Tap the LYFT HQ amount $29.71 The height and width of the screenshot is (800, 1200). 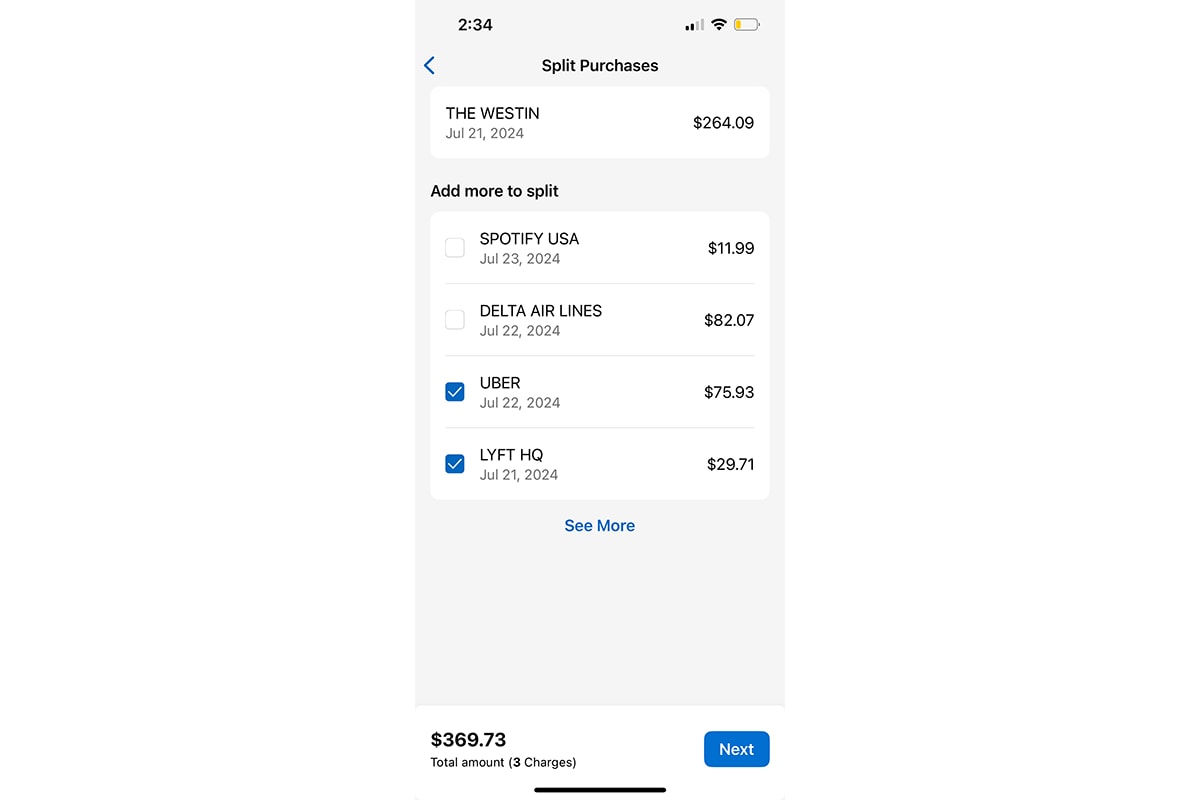730,464
